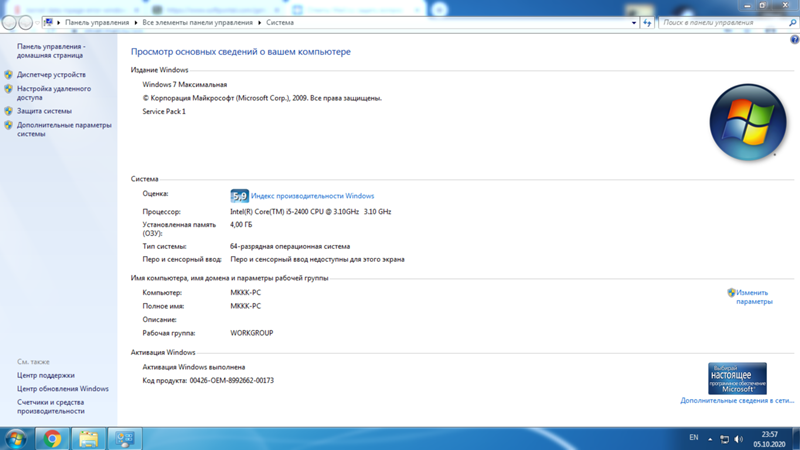Viewport: 800px width, 450px height.
Task: Open Windows Explorer from taskbar
Action: (x=88, y=439)
